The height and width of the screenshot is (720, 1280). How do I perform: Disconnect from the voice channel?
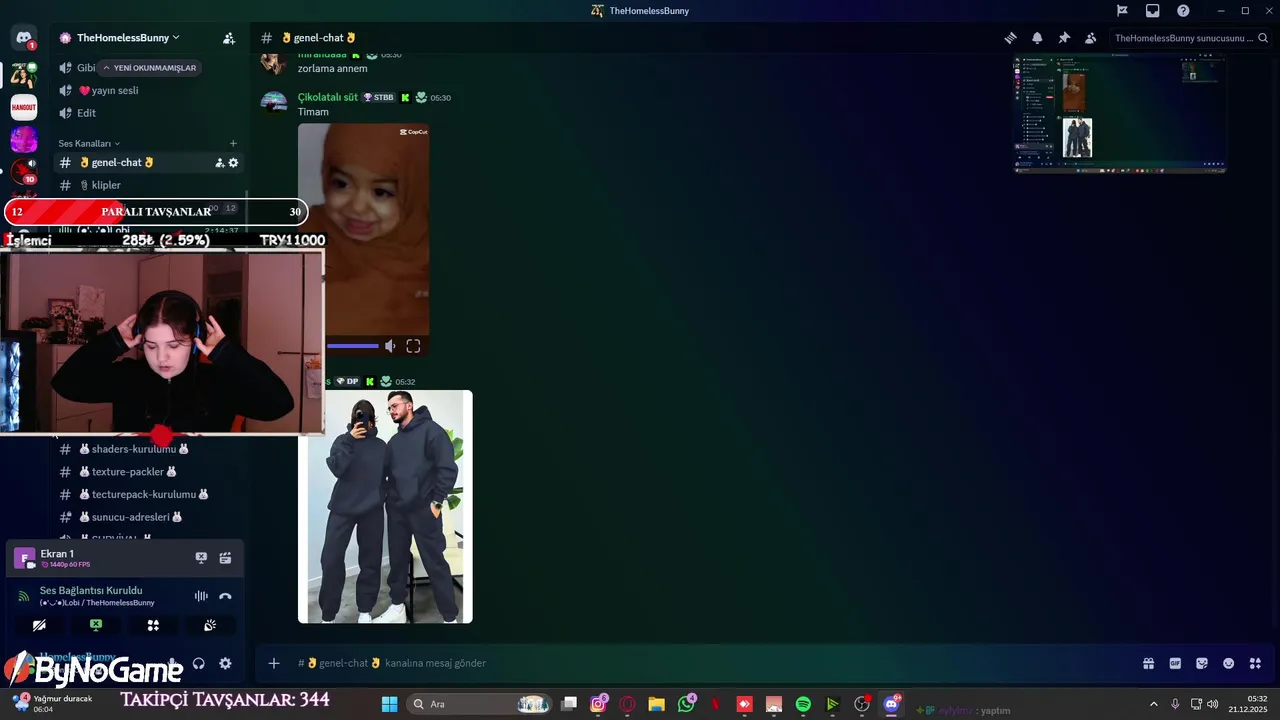225,596
